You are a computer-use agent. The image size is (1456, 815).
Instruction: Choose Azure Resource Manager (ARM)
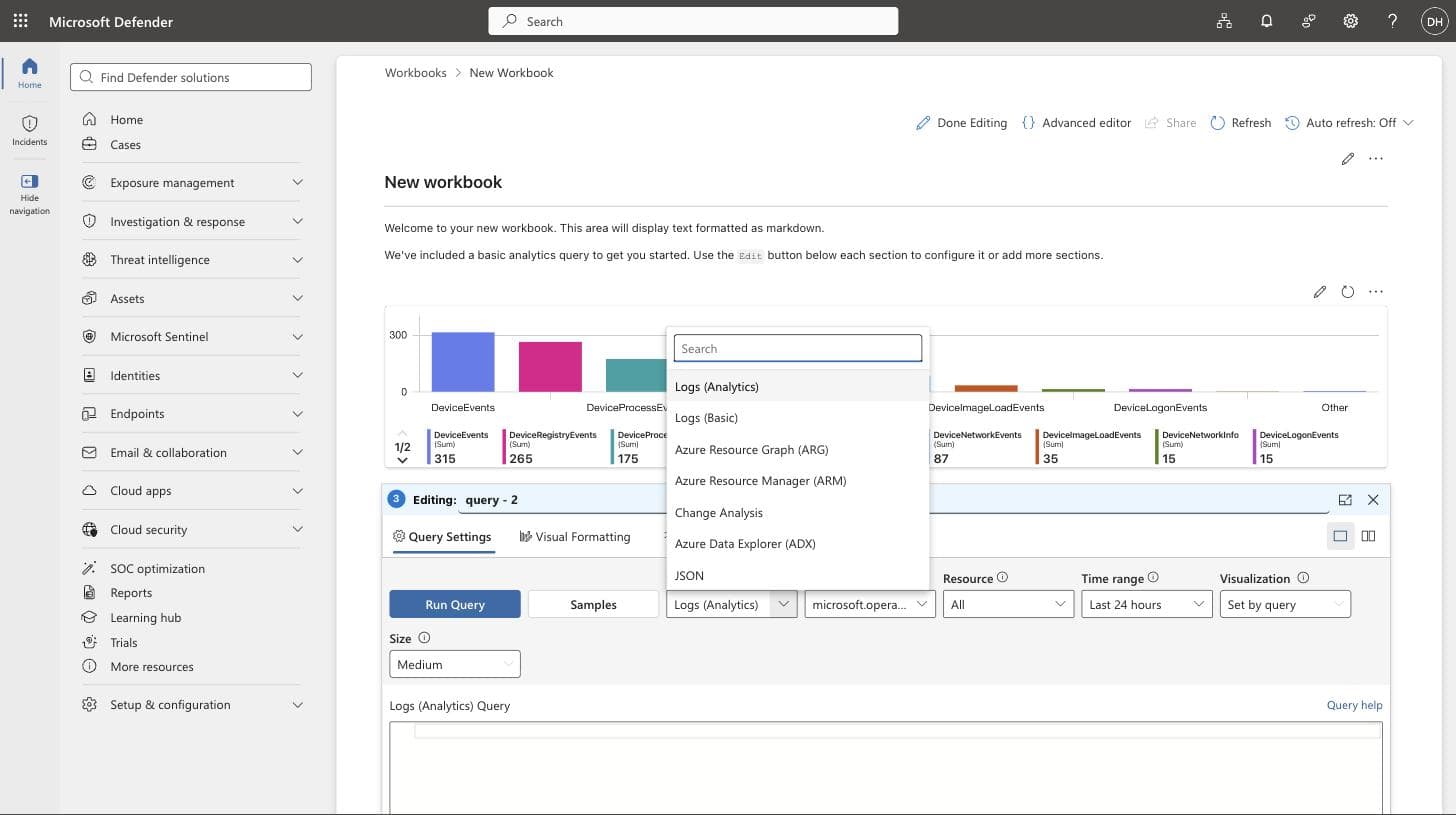798,481
